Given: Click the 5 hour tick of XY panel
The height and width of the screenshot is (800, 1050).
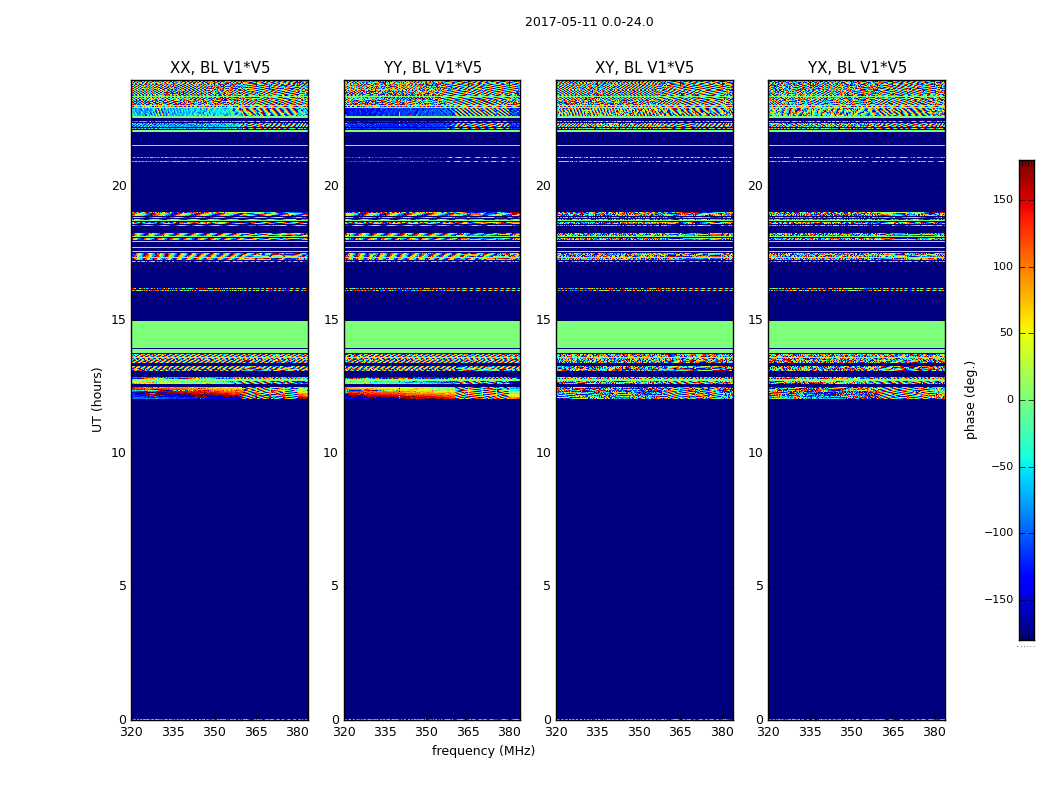Looking at the screenshot, I should pos(547,586).
